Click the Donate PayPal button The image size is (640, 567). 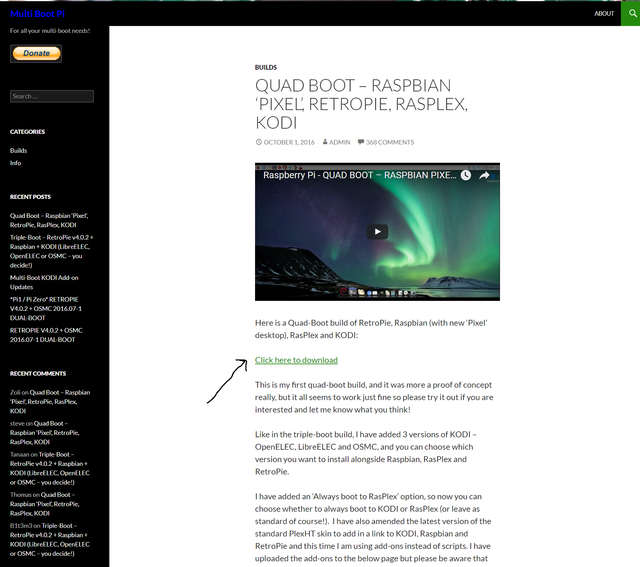coord(36,53)
